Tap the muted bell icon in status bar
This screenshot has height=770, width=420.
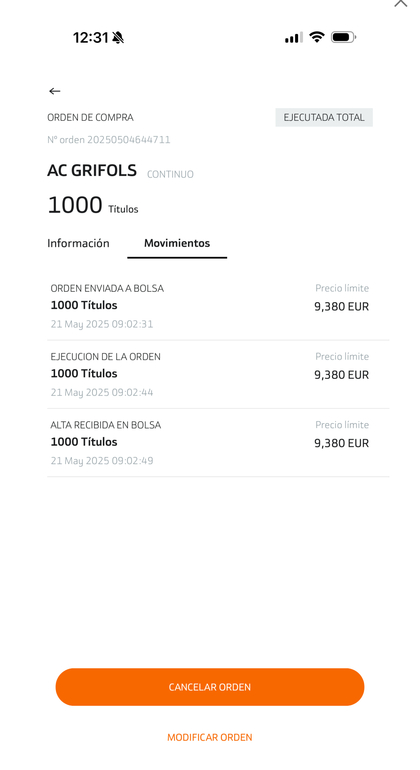point(118,37)
